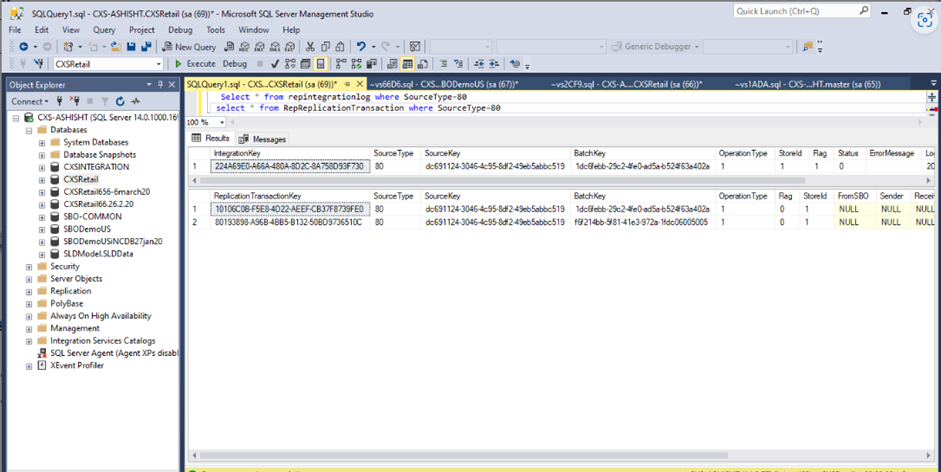
Task: Click the Decrease Indent icon
Action: click(479, 64)
